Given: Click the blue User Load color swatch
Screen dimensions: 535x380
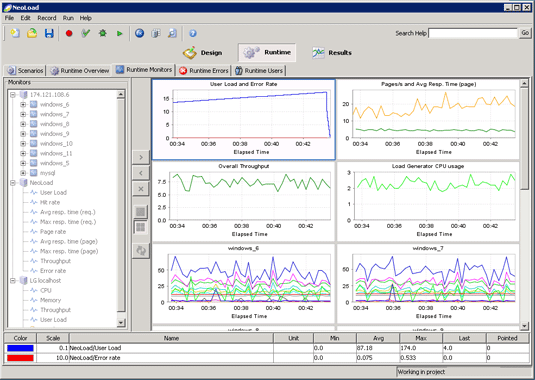Looking at the screenshot, I should [x=20, y=348].
